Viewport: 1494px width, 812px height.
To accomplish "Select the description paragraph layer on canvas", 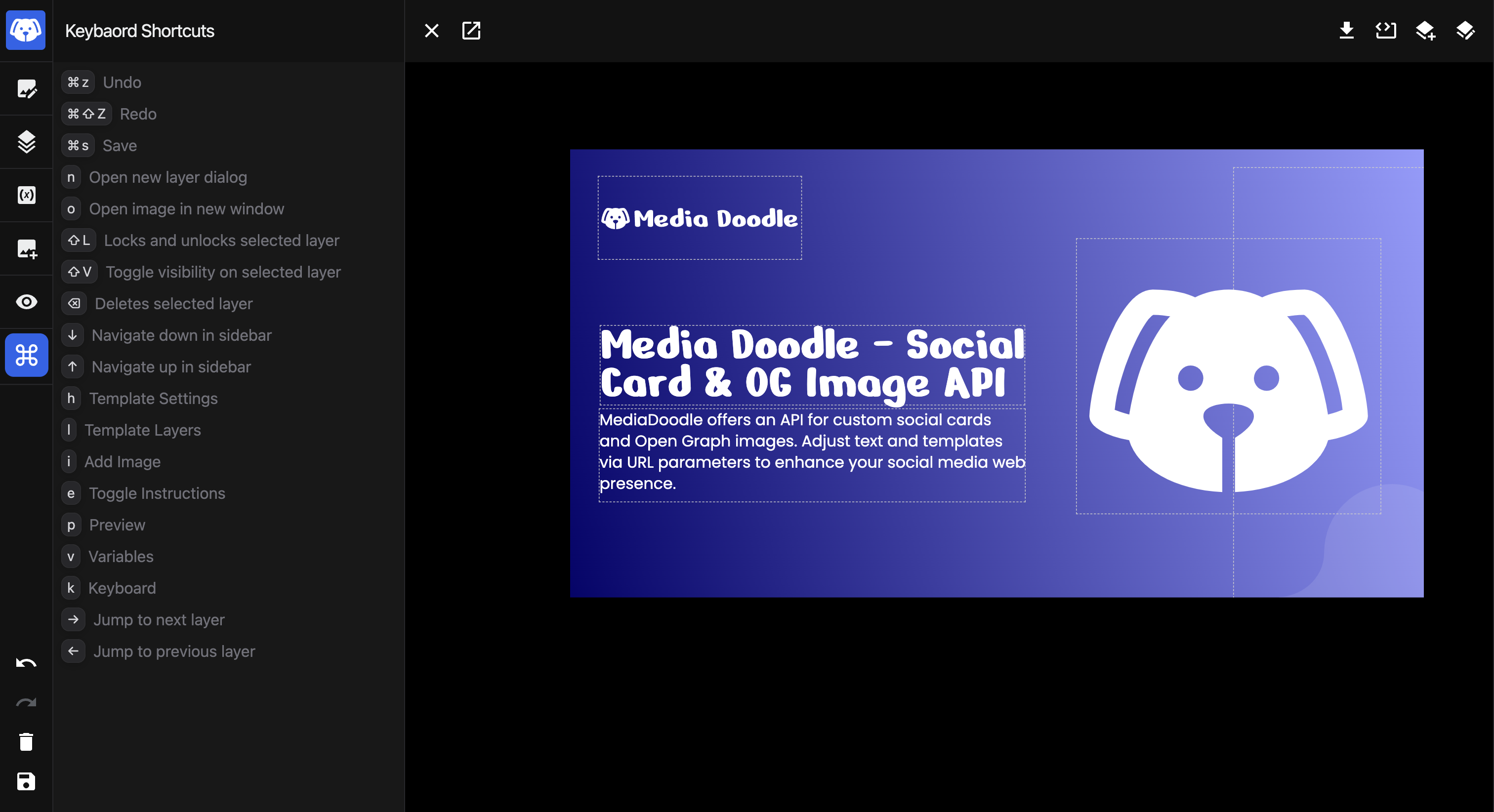I will pyautogui.click(x=812, y=455).
